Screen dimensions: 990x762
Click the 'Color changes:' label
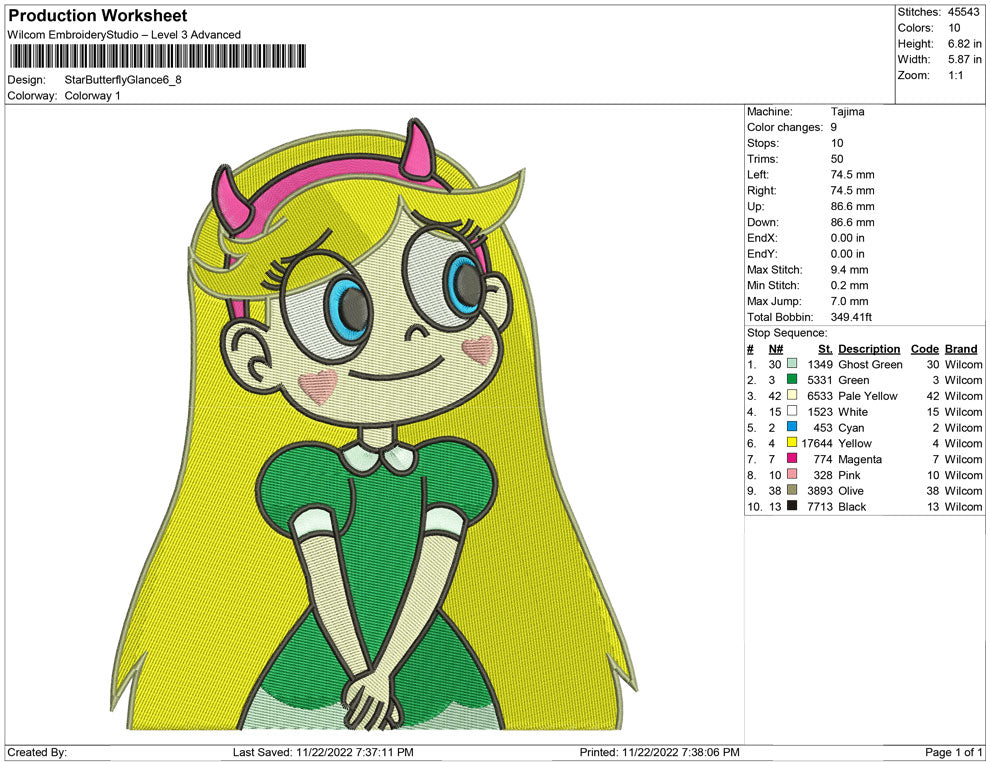[x=785, y=128]
